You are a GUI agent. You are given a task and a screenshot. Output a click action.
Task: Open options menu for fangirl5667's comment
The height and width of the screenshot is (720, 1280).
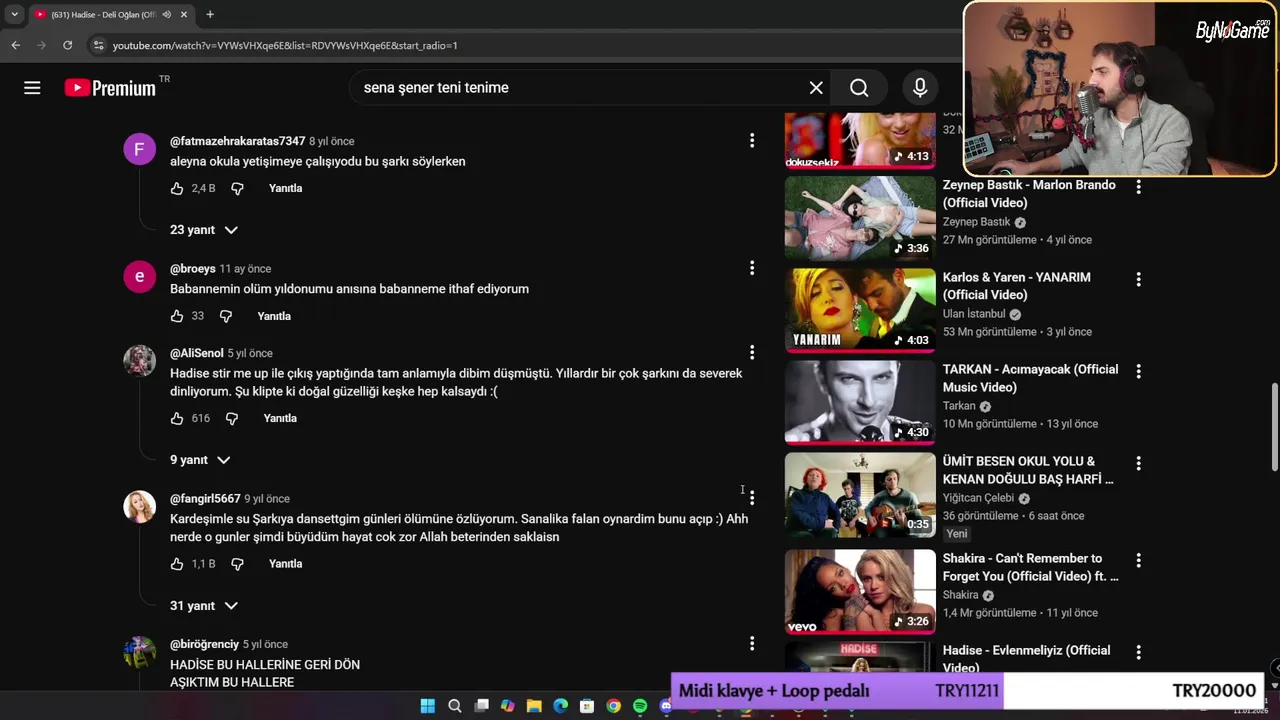pyautogui.click(x=752, y=498)
